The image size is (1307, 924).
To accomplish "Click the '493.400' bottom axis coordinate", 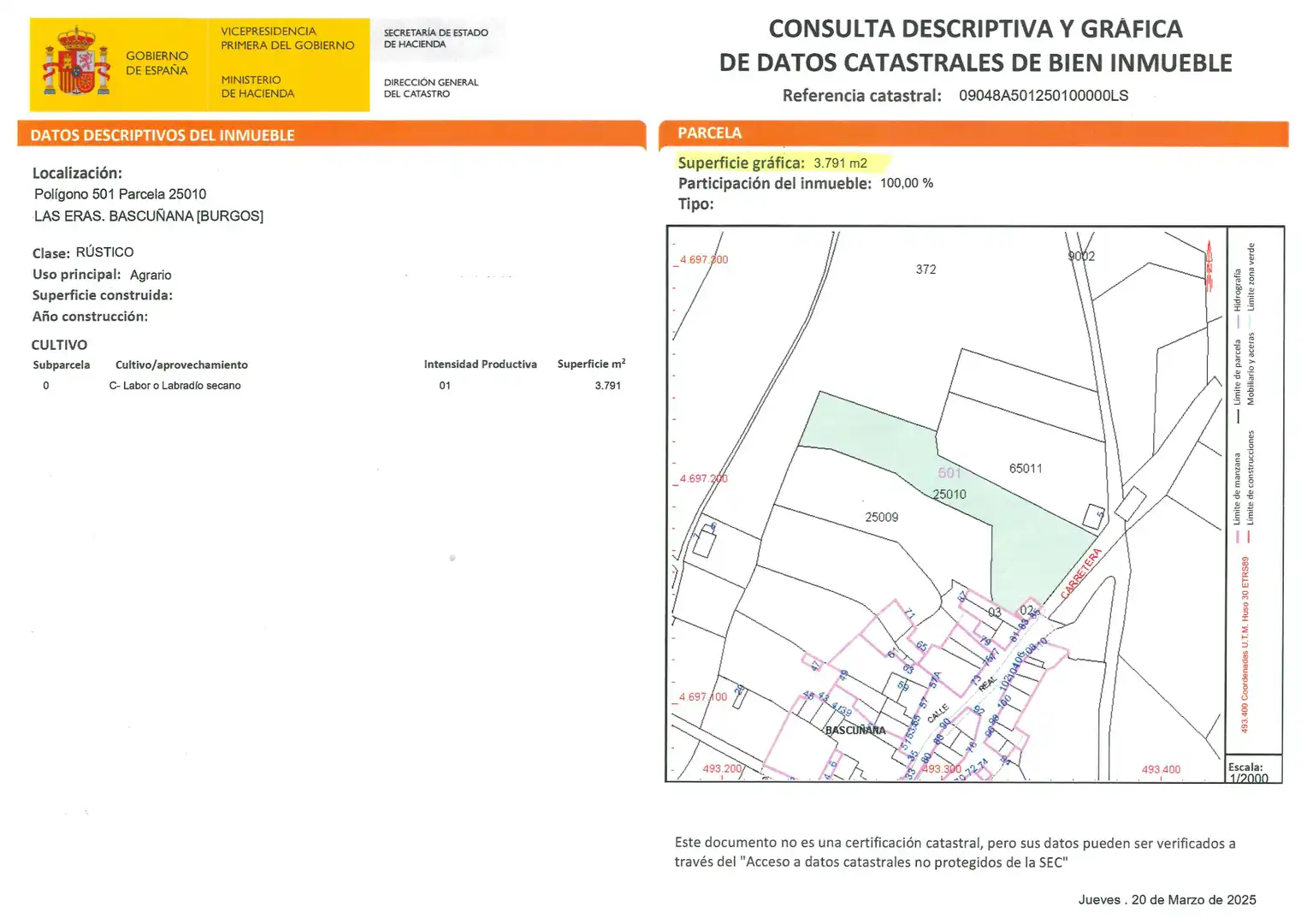I will pyautogui.click(x=1161, y=769).
